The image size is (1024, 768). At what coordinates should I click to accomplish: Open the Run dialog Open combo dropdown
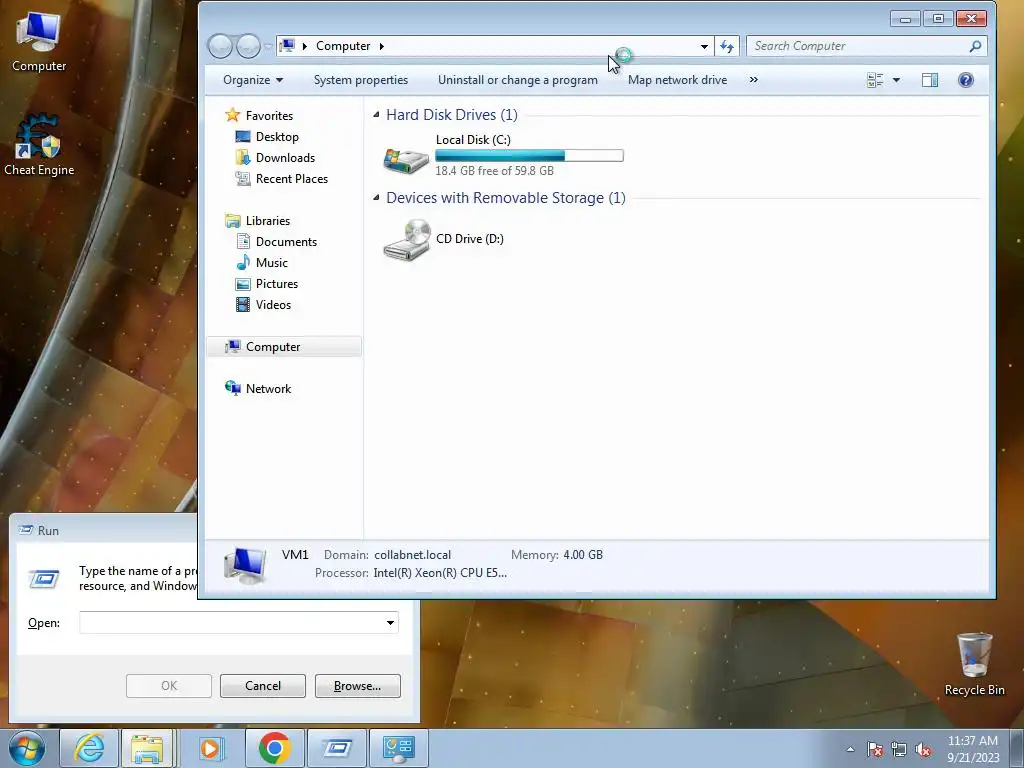(x=390, y=623)
